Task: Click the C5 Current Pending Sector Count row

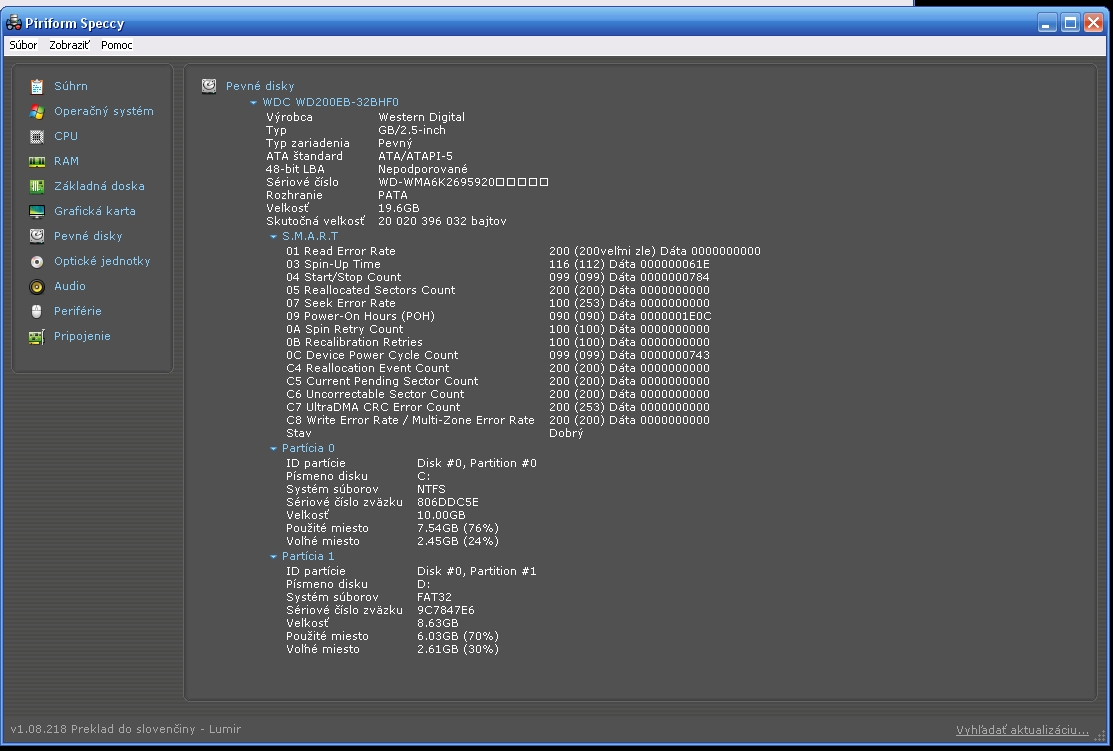Action: 498,381
